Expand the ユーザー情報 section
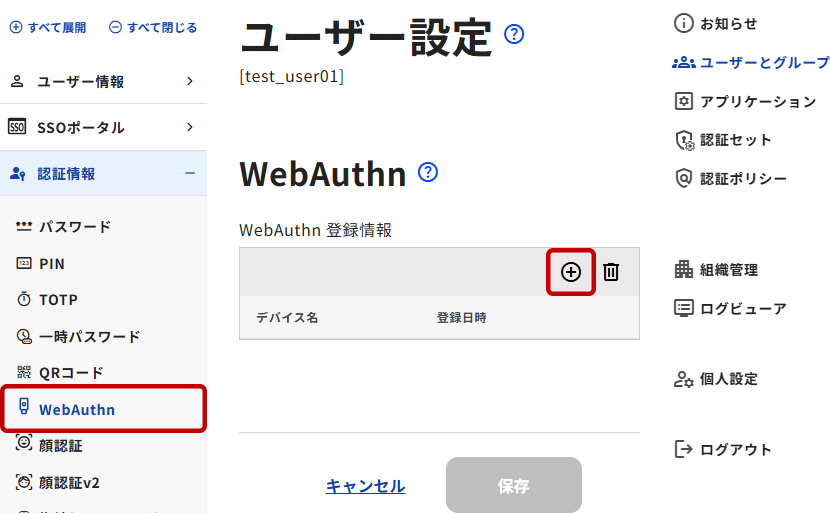 pyautogui.click(x=102, y=82)
